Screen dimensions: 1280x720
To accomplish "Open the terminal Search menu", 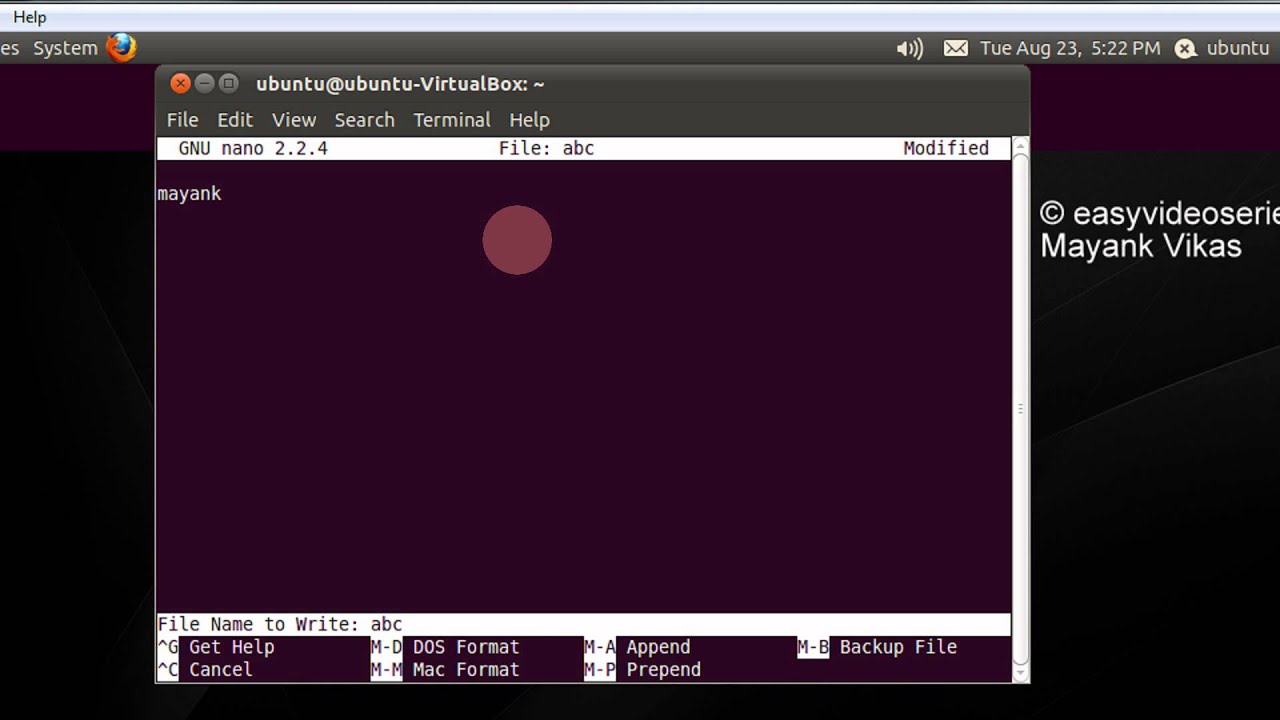I will (x=364, y=120).
